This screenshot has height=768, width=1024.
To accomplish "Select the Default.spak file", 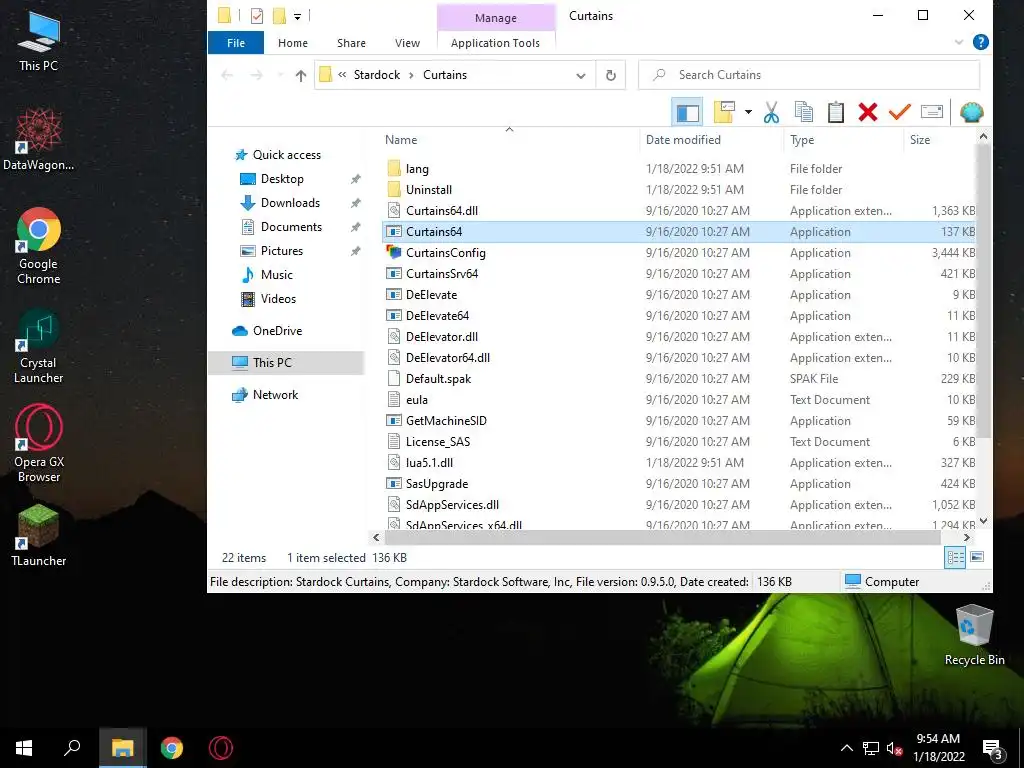I will [438, 379].
